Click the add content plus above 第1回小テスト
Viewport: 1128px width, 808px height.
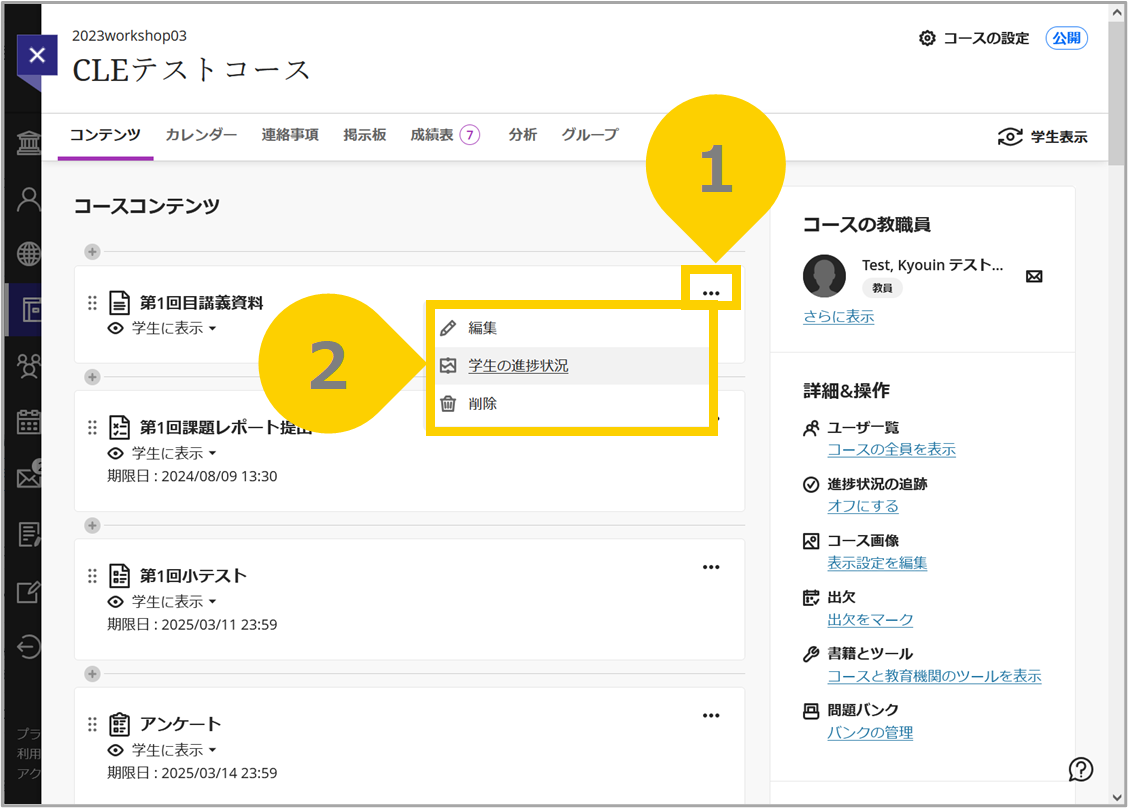[x=92, y=525]
